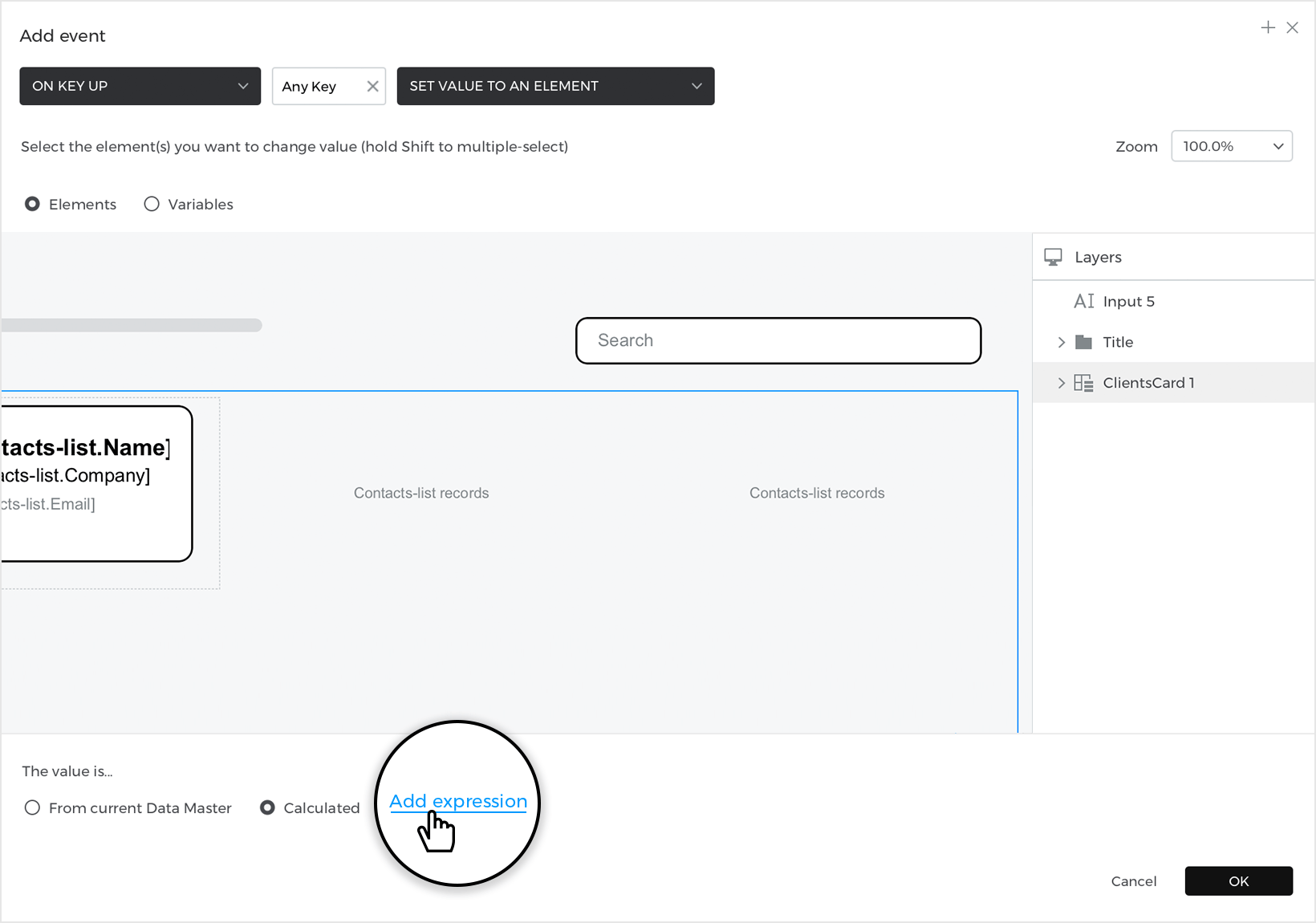
Task: Choose the Calculated value option
Action: (267, 807)
